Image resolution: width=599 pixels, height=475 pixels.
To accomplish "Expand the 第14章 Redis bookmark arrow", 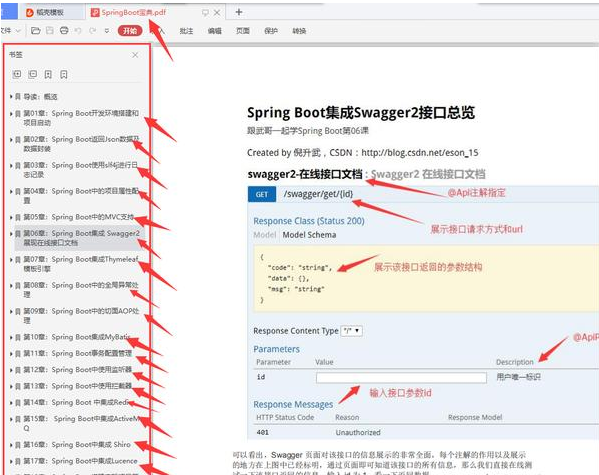I will pos(11,403).
